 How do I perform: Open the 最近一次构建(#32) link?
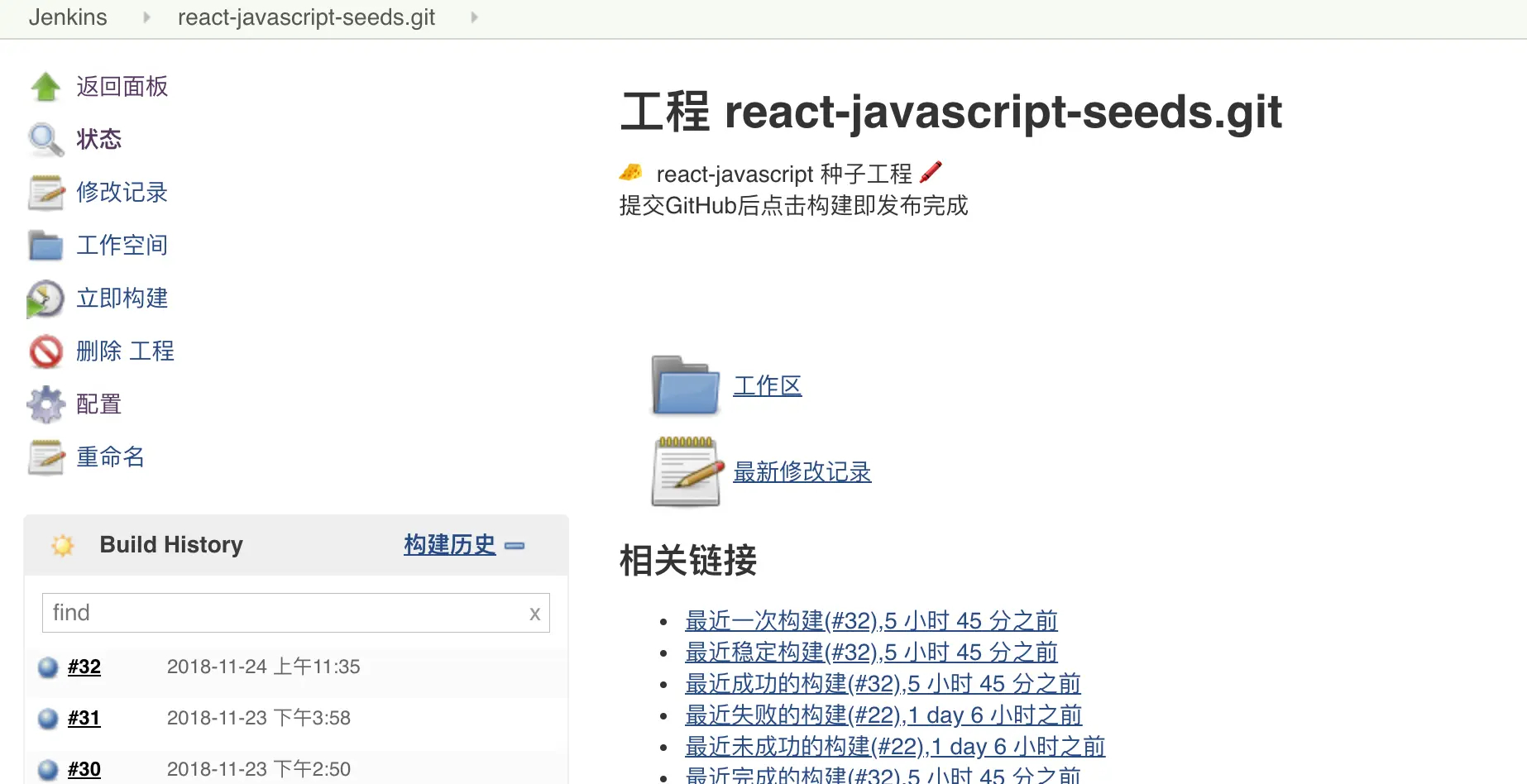coord(871,621)
